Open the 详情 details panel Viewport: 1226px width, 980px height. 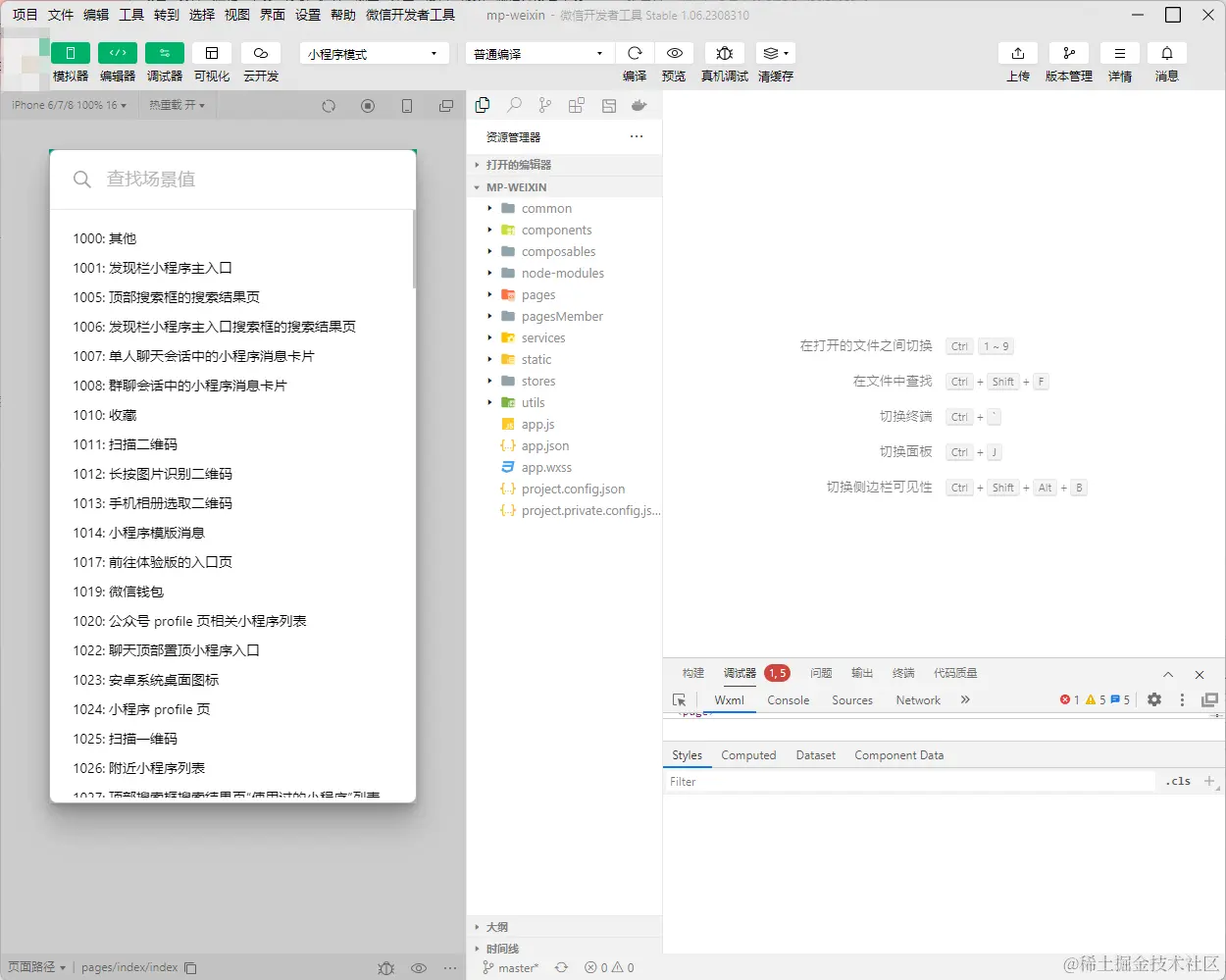point(1120,53)
